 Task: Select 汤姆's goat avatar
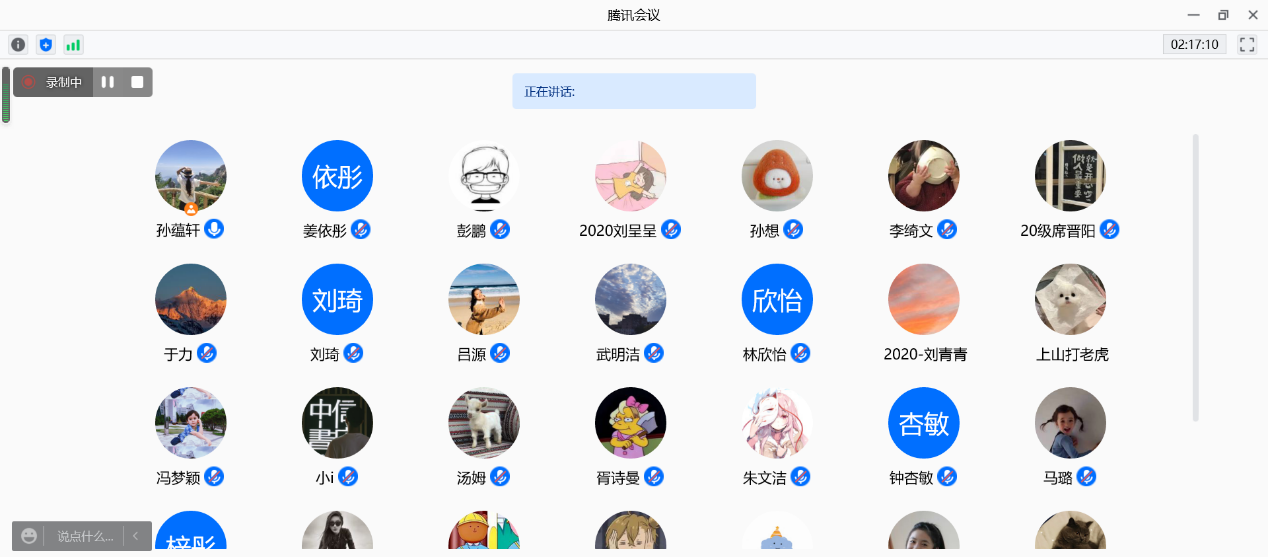point(484,423)
